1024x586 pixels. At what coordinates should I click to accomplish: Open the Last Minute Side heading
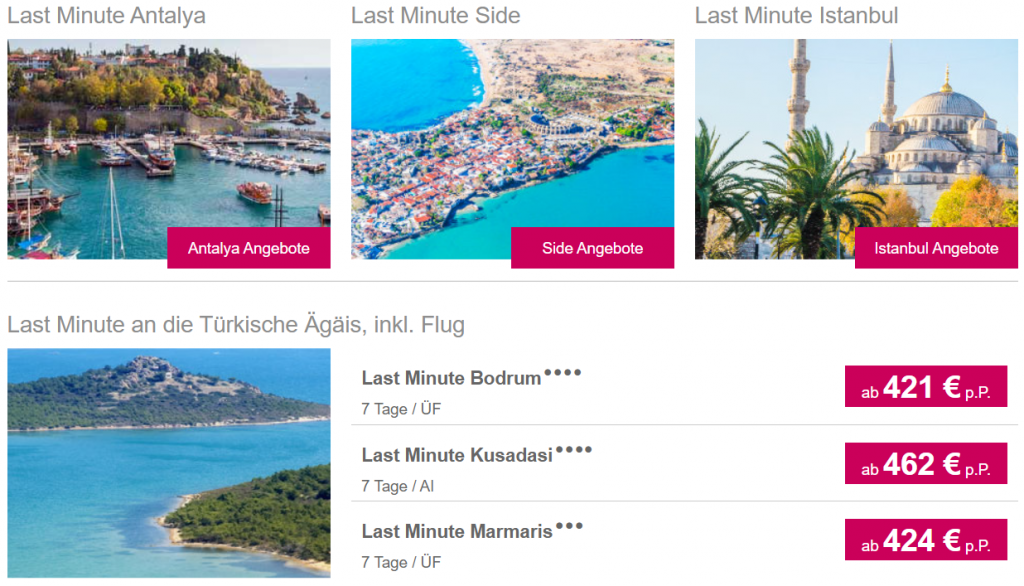point(435,16)
